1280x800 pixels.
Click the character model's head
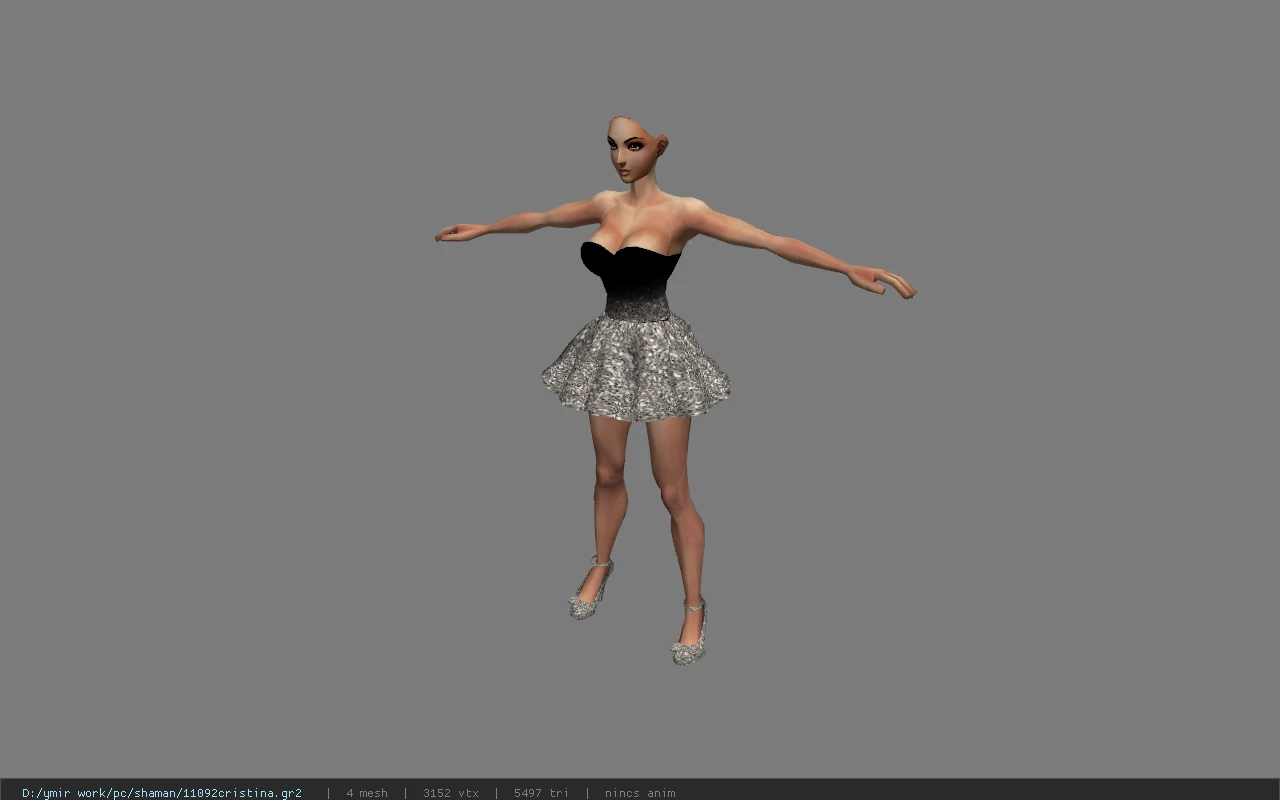click(x=635, y=150)
